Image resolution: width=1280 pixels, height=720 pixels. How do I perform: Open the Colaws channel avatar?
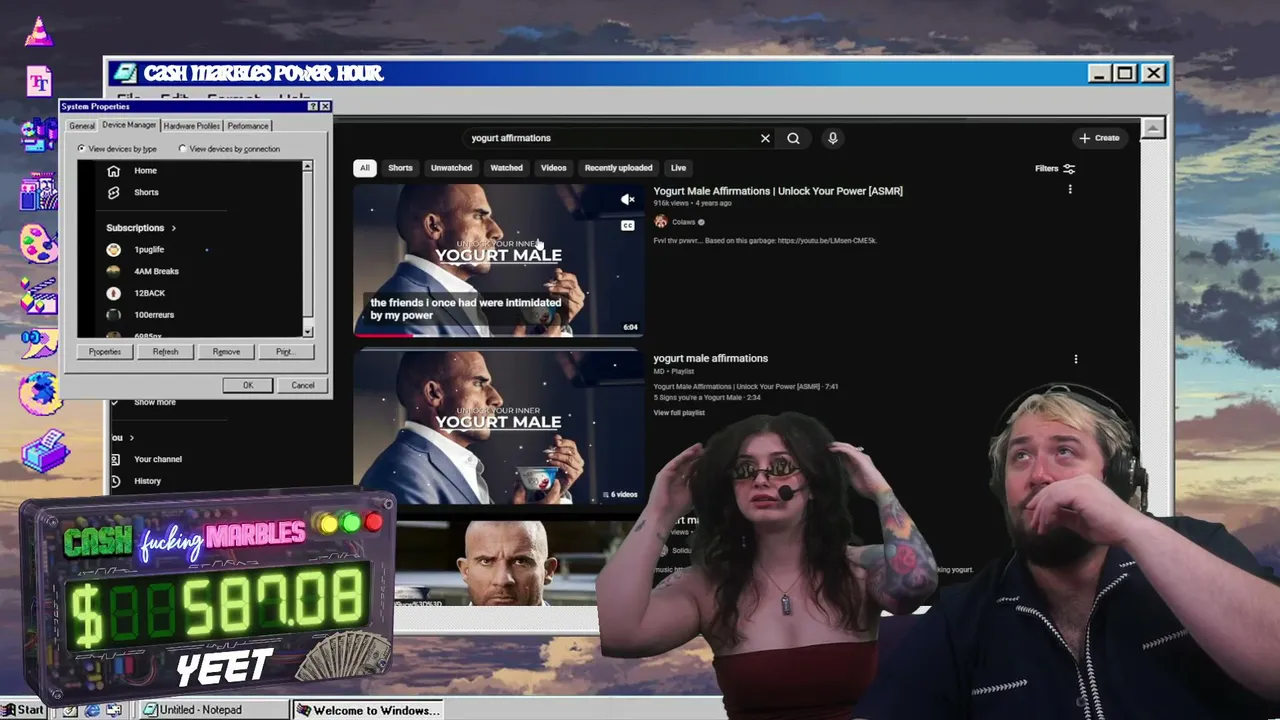(660, 222)
